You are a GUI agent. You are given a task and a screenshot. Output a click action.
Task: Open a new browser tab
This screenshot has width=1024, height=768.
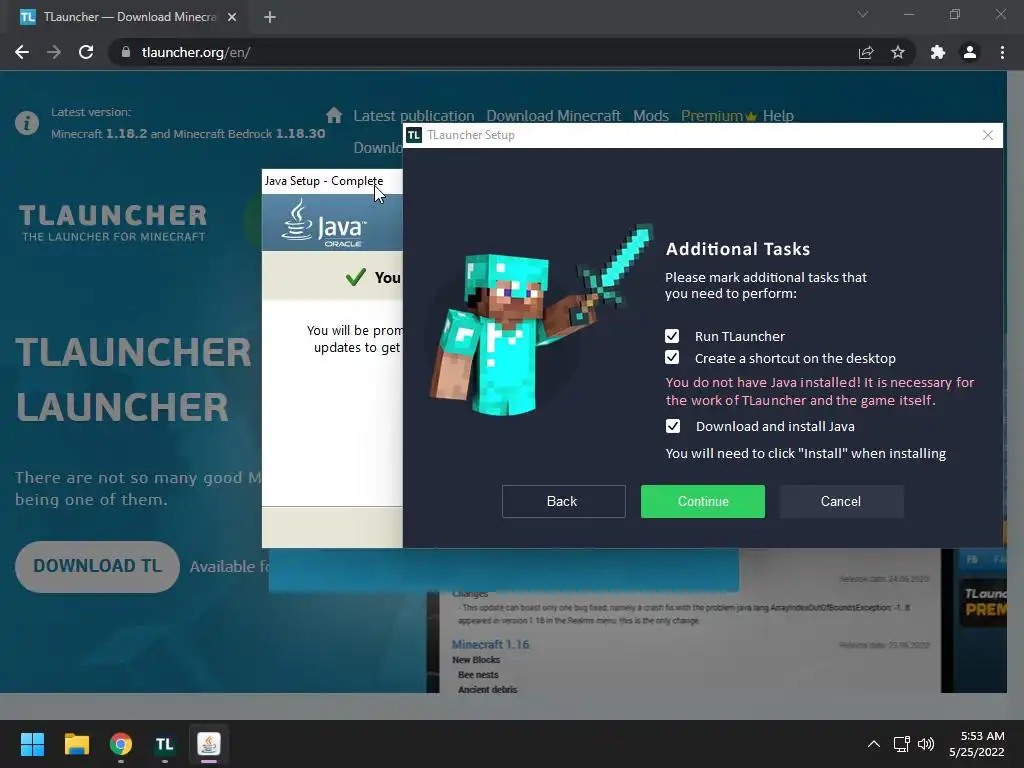pos(270,17)
